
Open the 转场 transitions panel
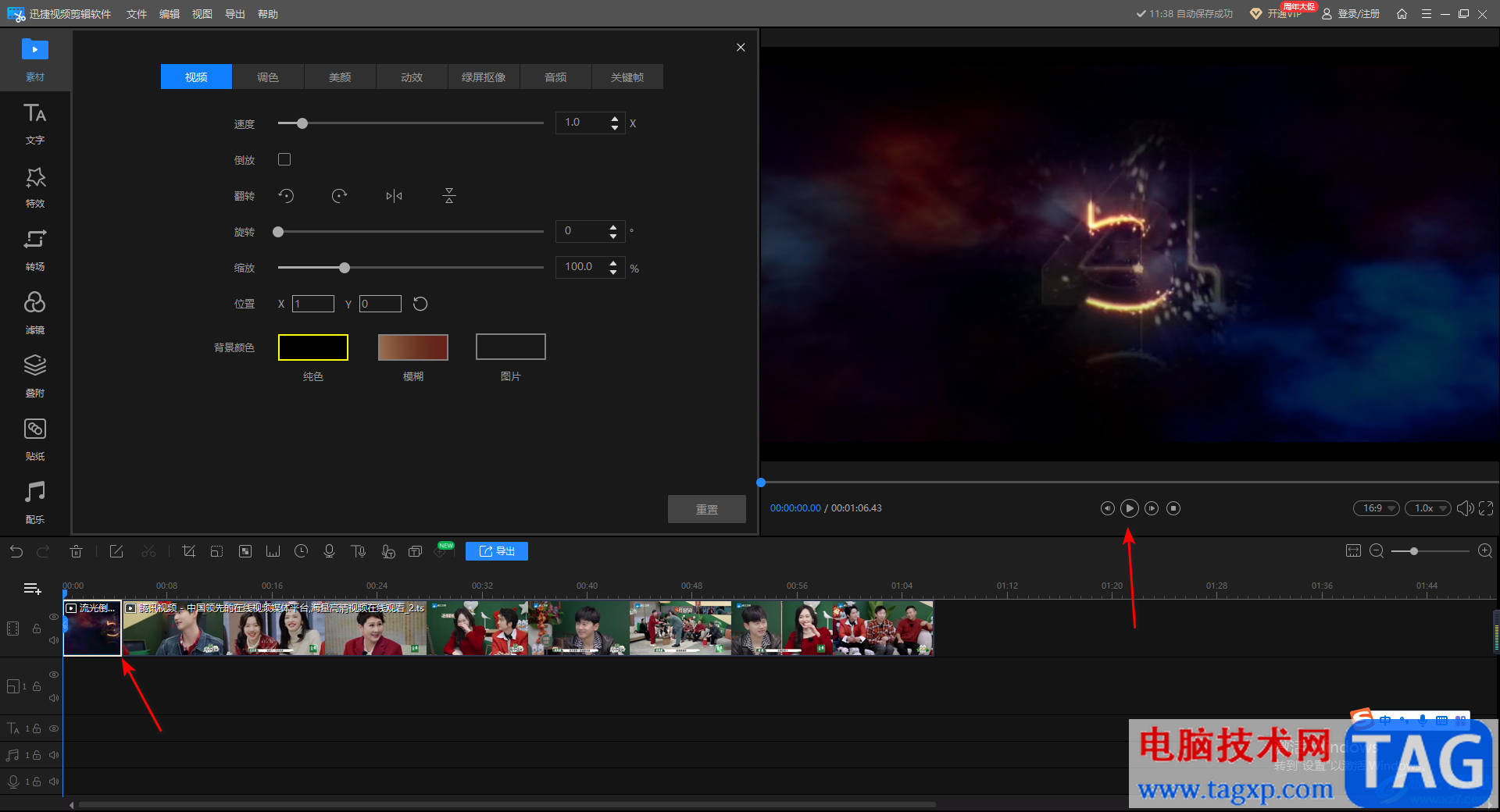click(x=35, y=250)
